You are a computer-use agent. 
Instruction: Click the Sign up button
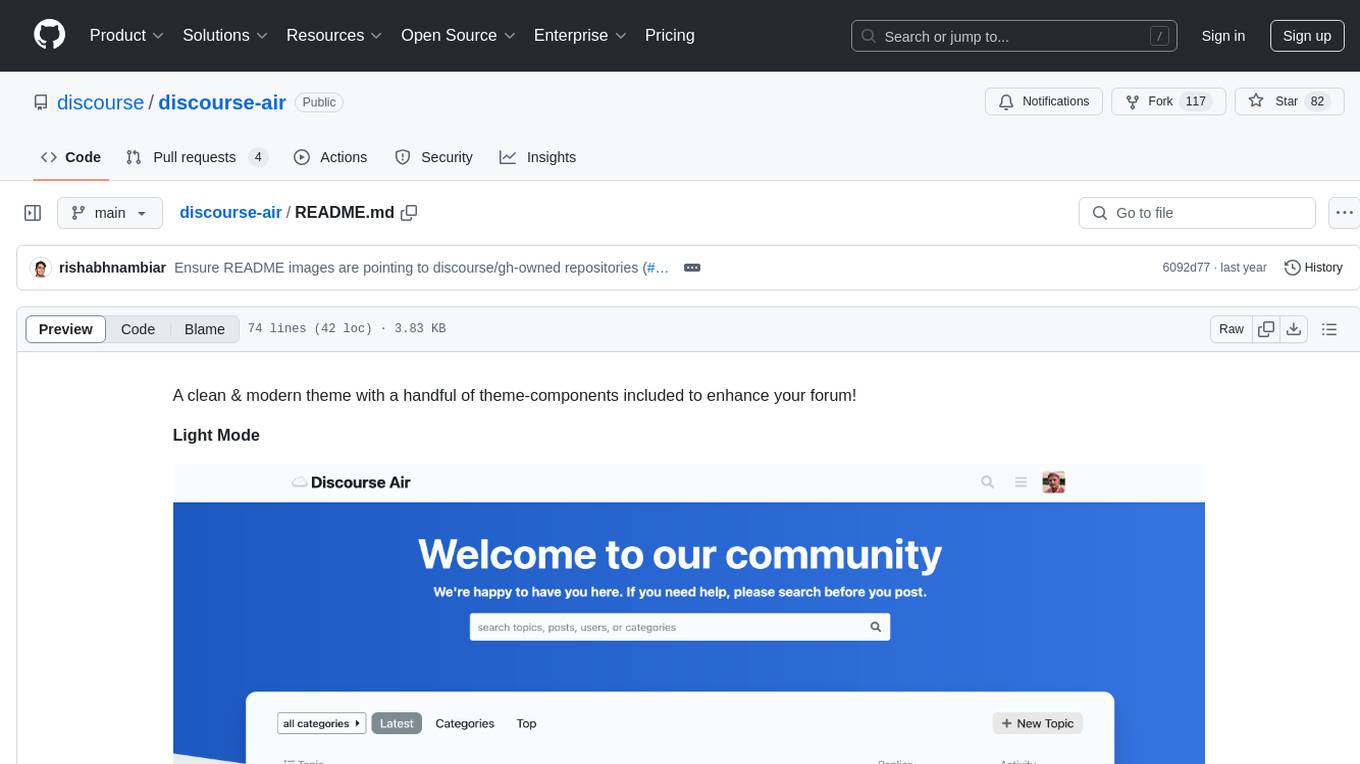tap(1306, 35)
